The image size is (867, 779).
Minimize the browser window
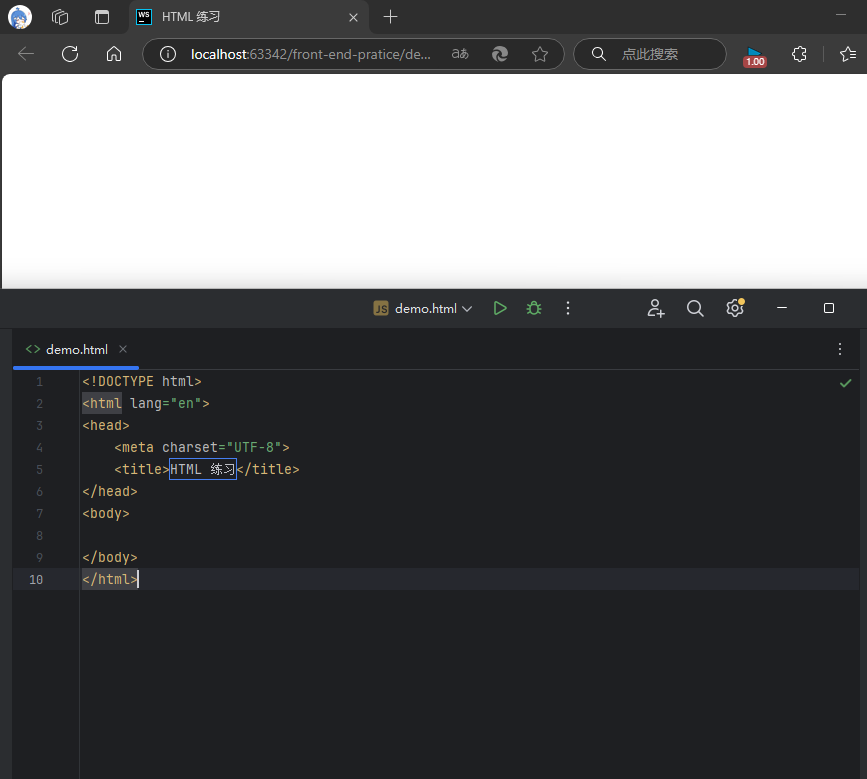[841, 15]
